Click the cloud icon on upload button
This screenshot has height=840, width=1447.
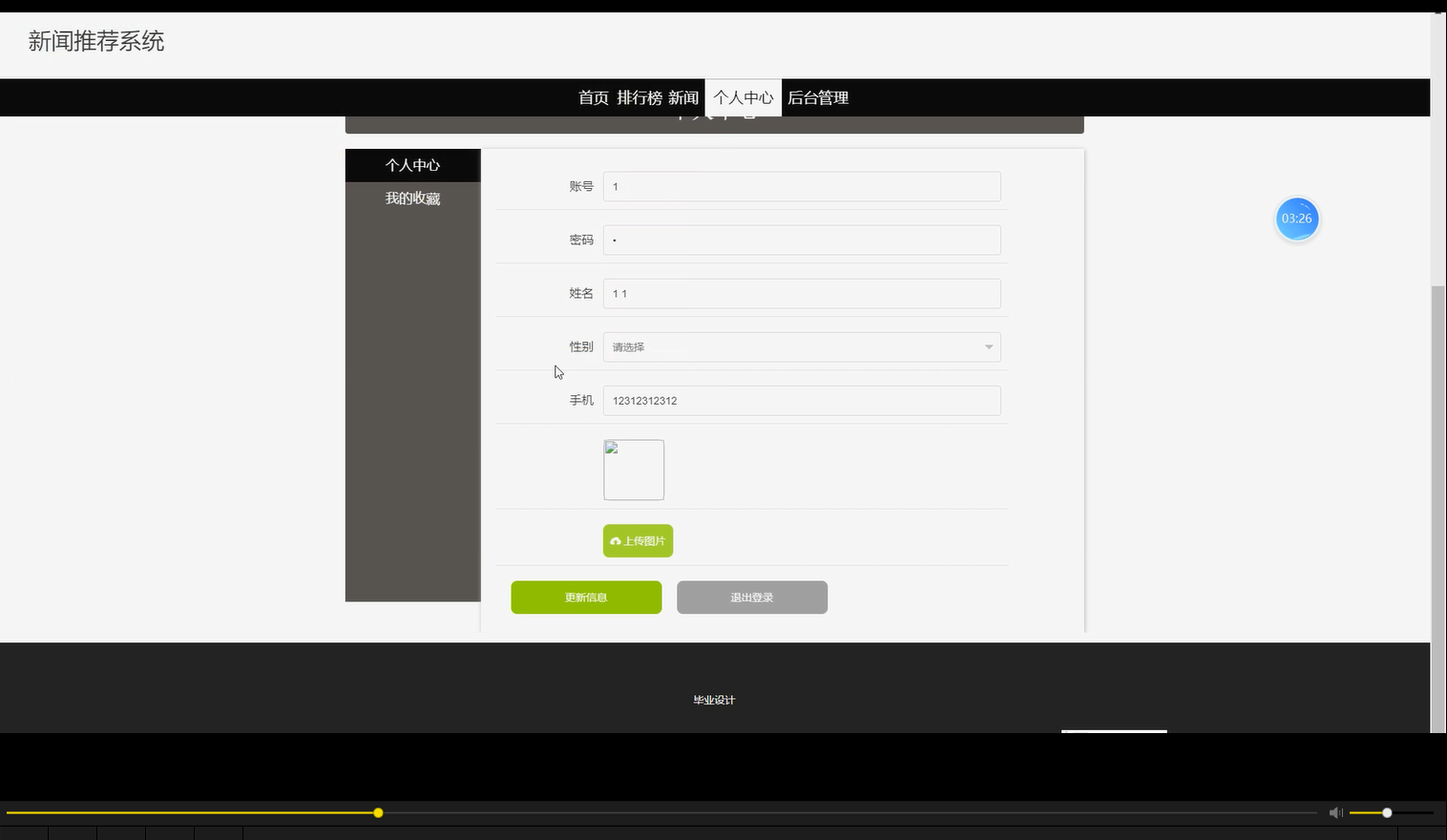(616, 541)
